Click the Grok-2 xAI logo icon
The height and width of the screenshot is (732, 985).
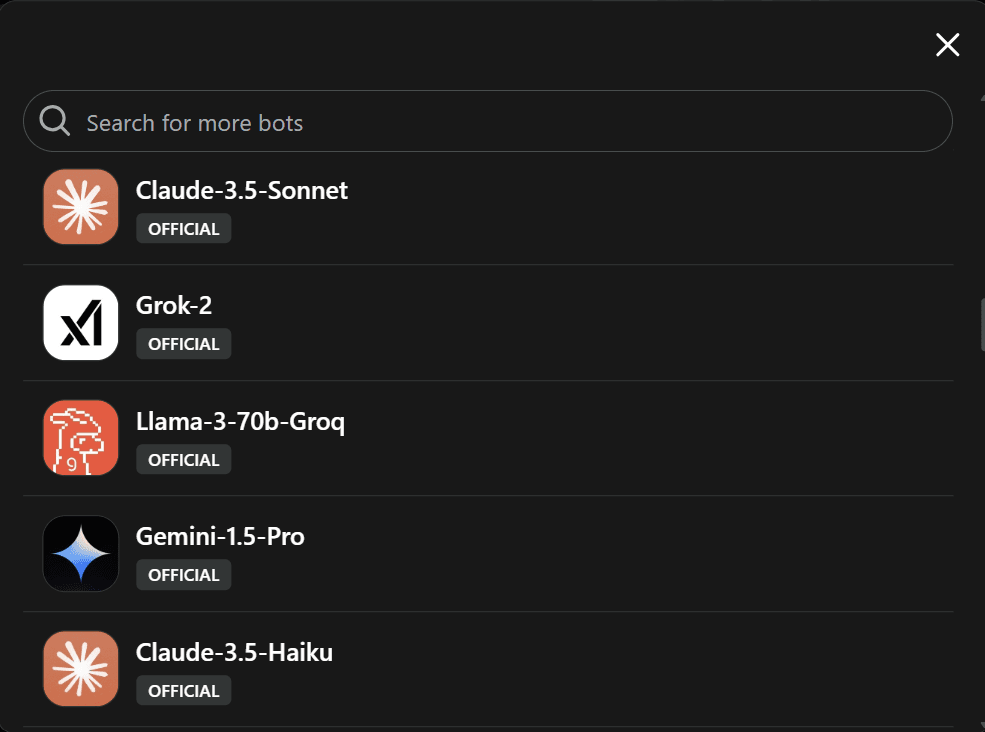(x=81, y=323)
